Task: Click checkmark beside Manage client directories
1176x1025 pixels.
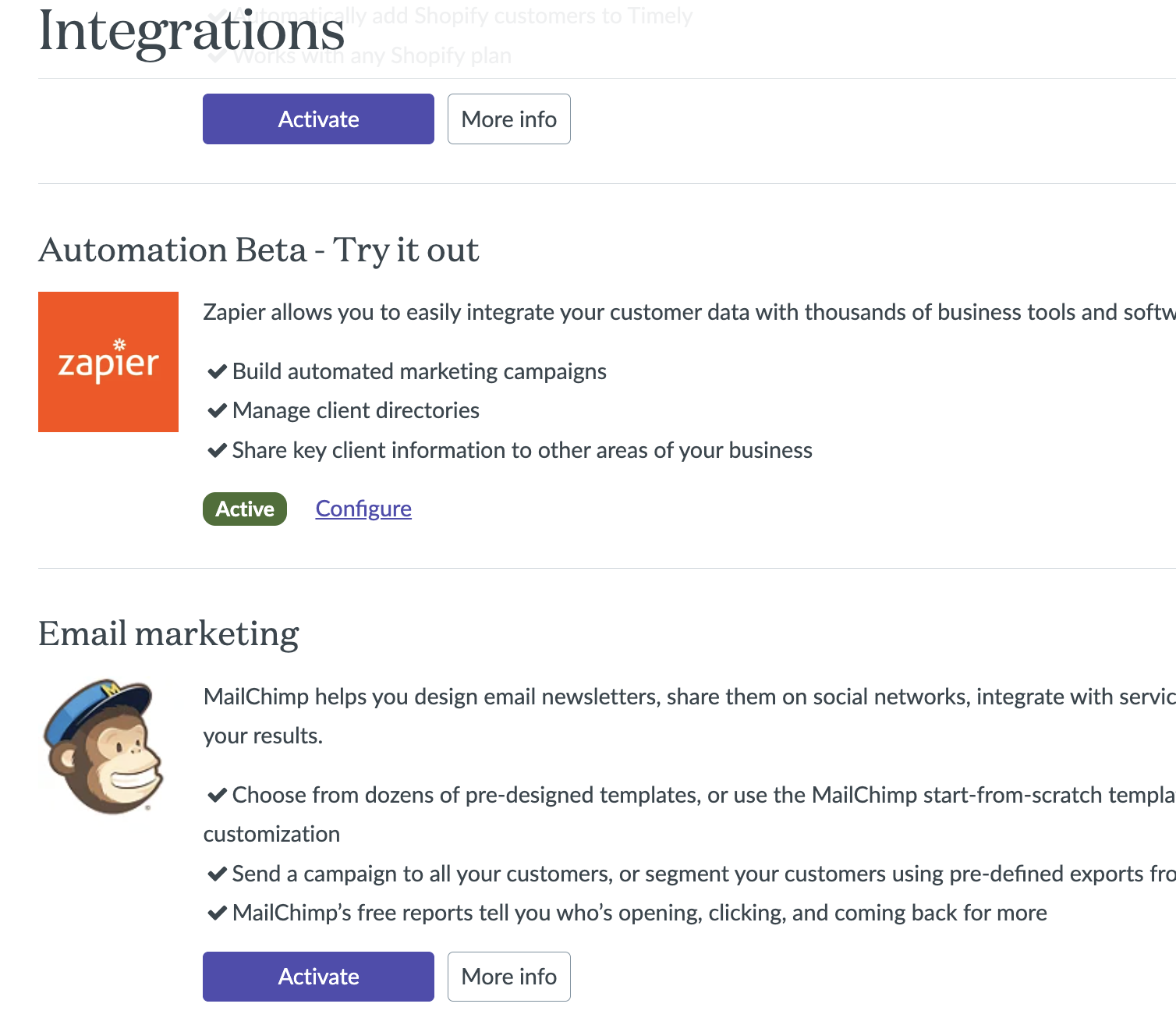Action: click(x=217, y=411)
